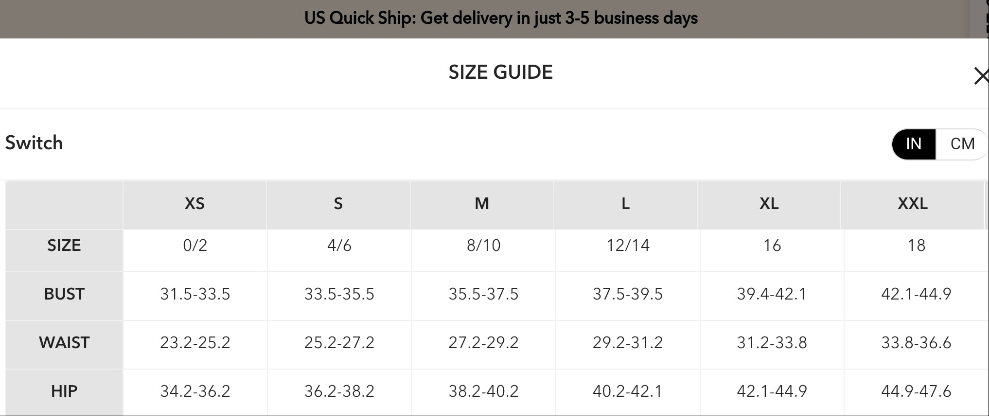
Task: Click the US Quick Ship banner
Action: click(500, 18)
